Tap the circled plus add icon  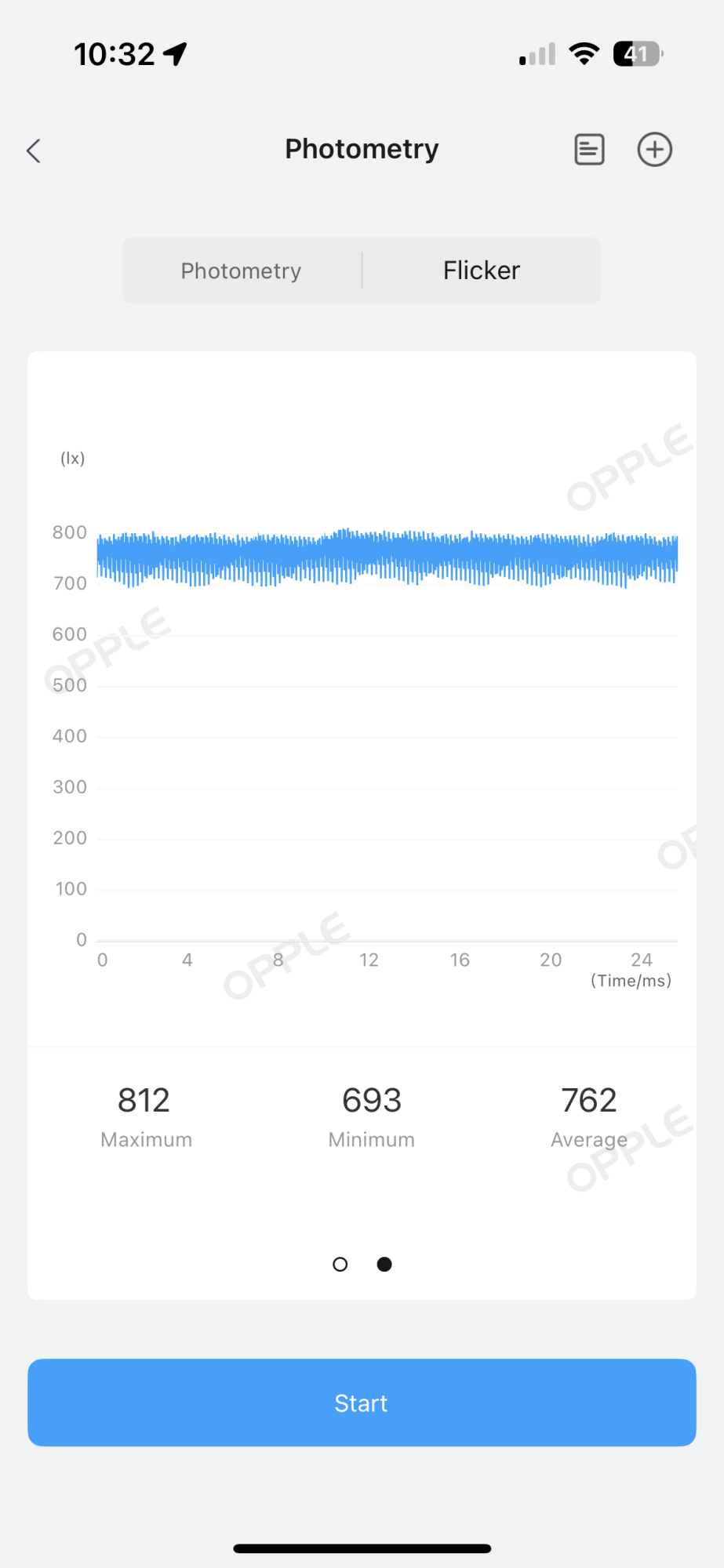click(x=654, y=150)
